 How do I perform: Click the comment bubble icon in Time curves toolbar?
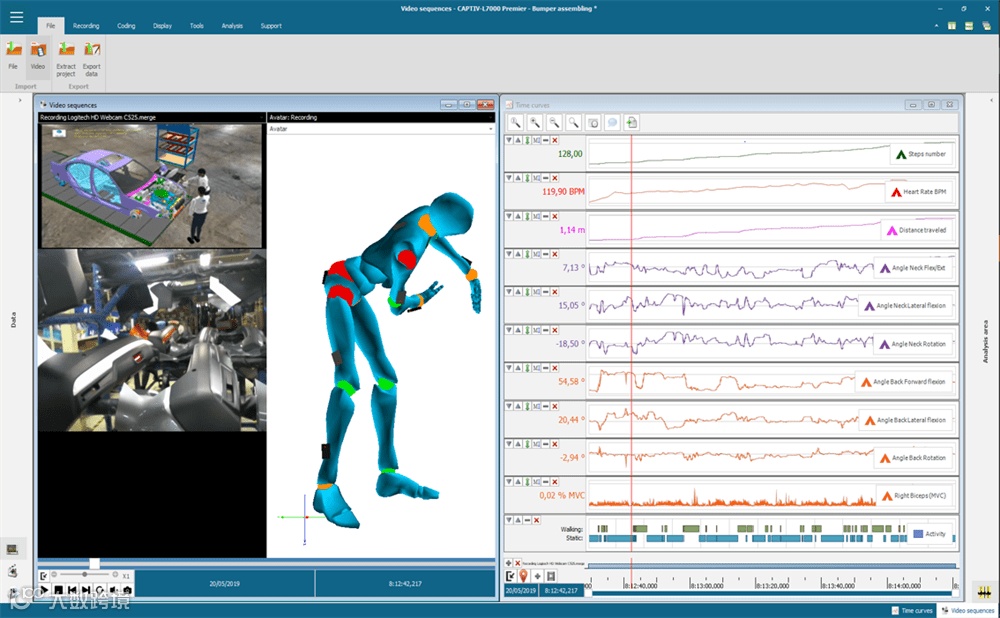pos(612,122)
